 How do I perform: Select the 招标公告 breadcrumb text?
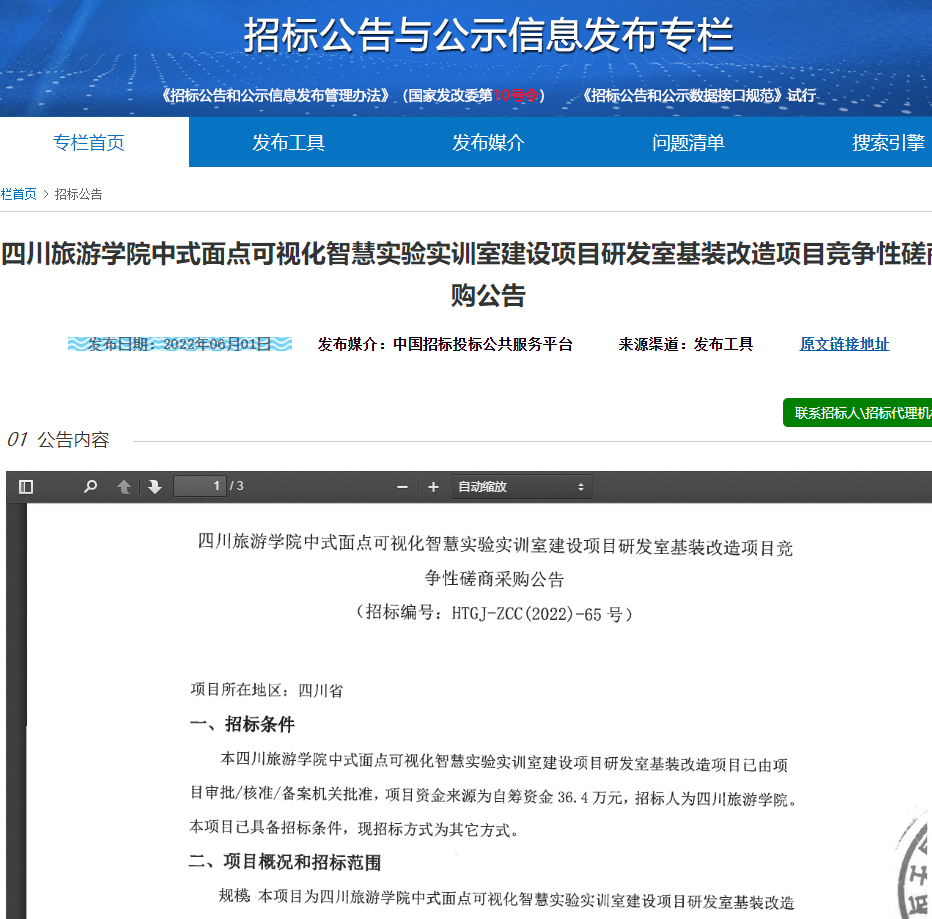(x=78, y=194)
